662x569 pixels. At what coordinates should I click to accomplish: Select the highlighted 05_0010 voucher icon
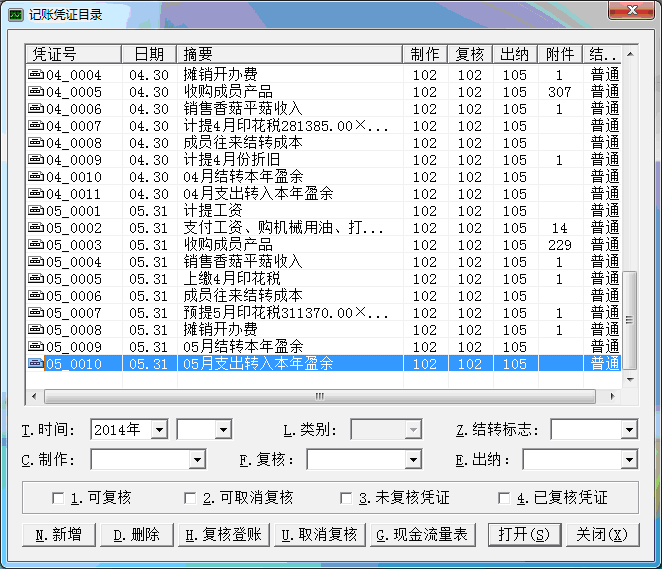(x=36, y=364)
